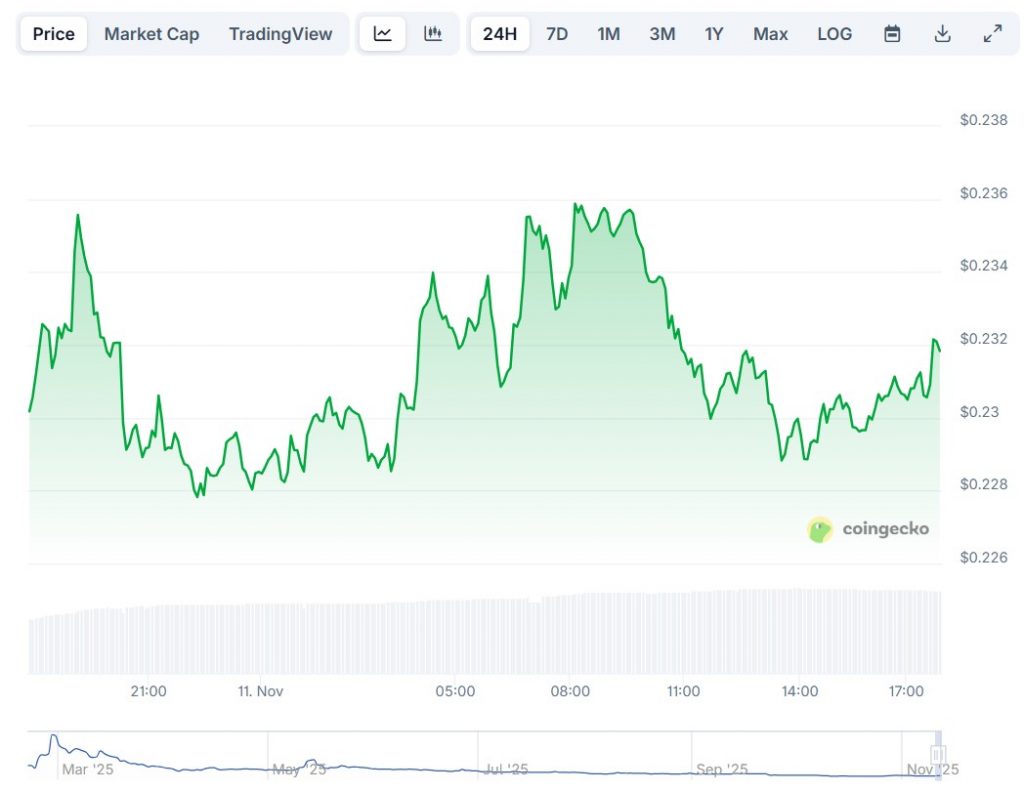The width and height of the screenshot is (1024, 791).
Task: Select the 24H time range
Action: (499, 34)
